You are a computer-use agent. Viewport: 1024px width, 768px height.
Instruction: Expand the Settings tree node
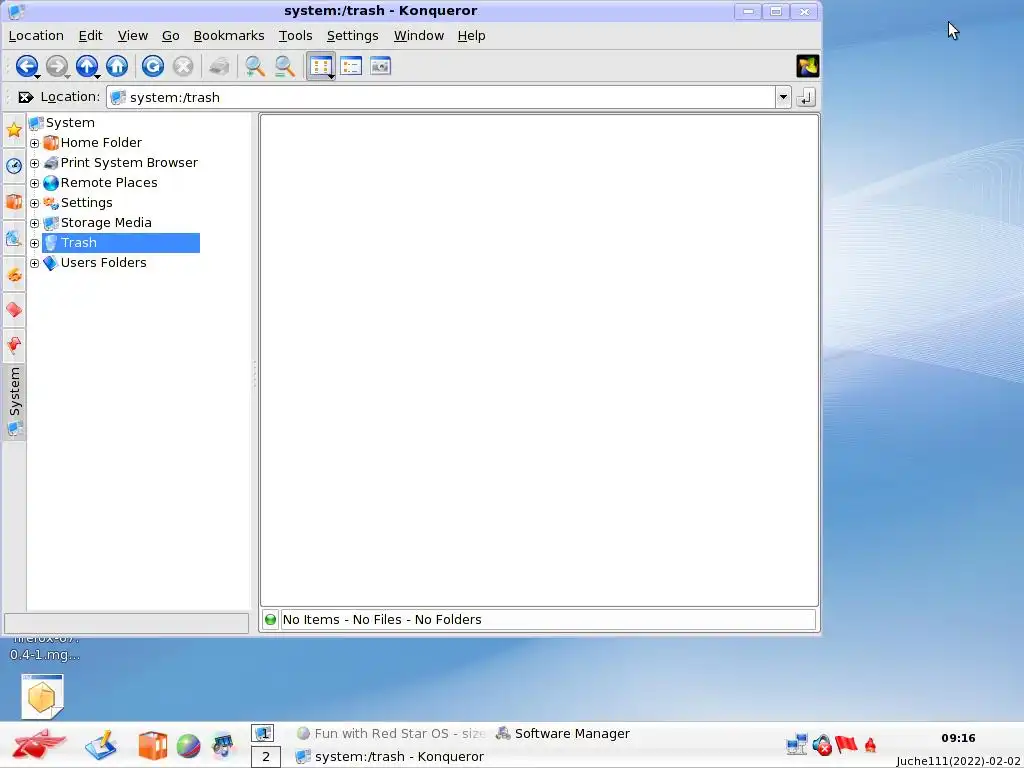[35, 203]
